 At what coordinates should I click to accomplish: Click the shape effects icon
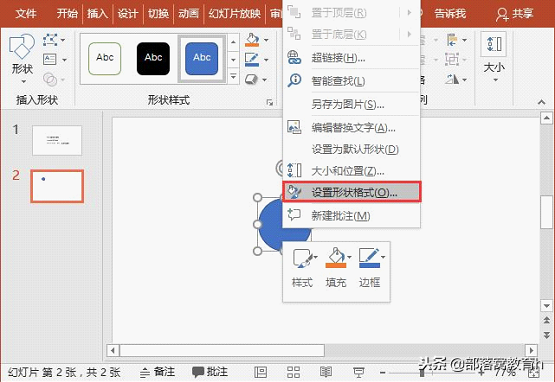click(251, 79)
